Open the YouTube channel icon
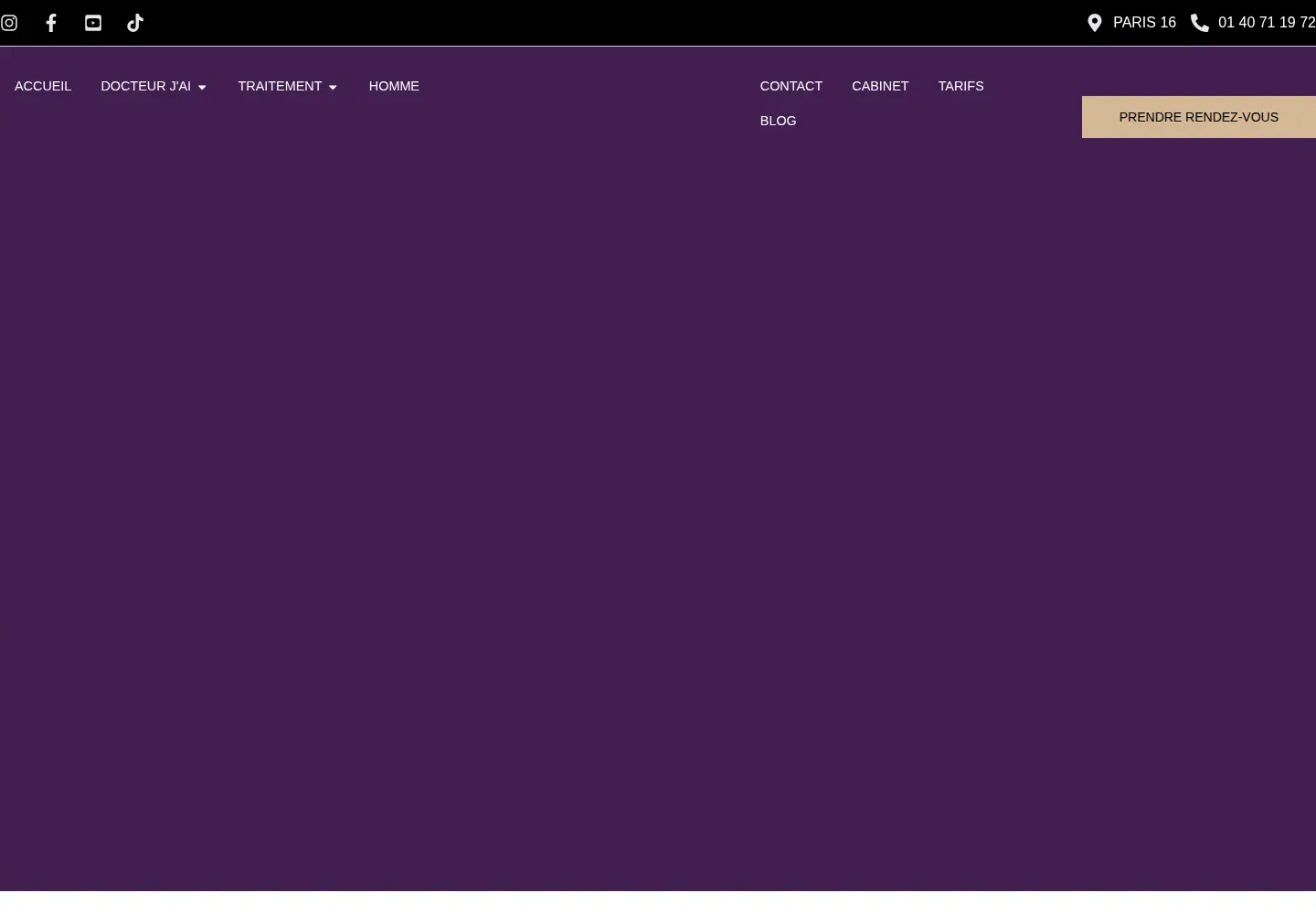 click(93, 23)
